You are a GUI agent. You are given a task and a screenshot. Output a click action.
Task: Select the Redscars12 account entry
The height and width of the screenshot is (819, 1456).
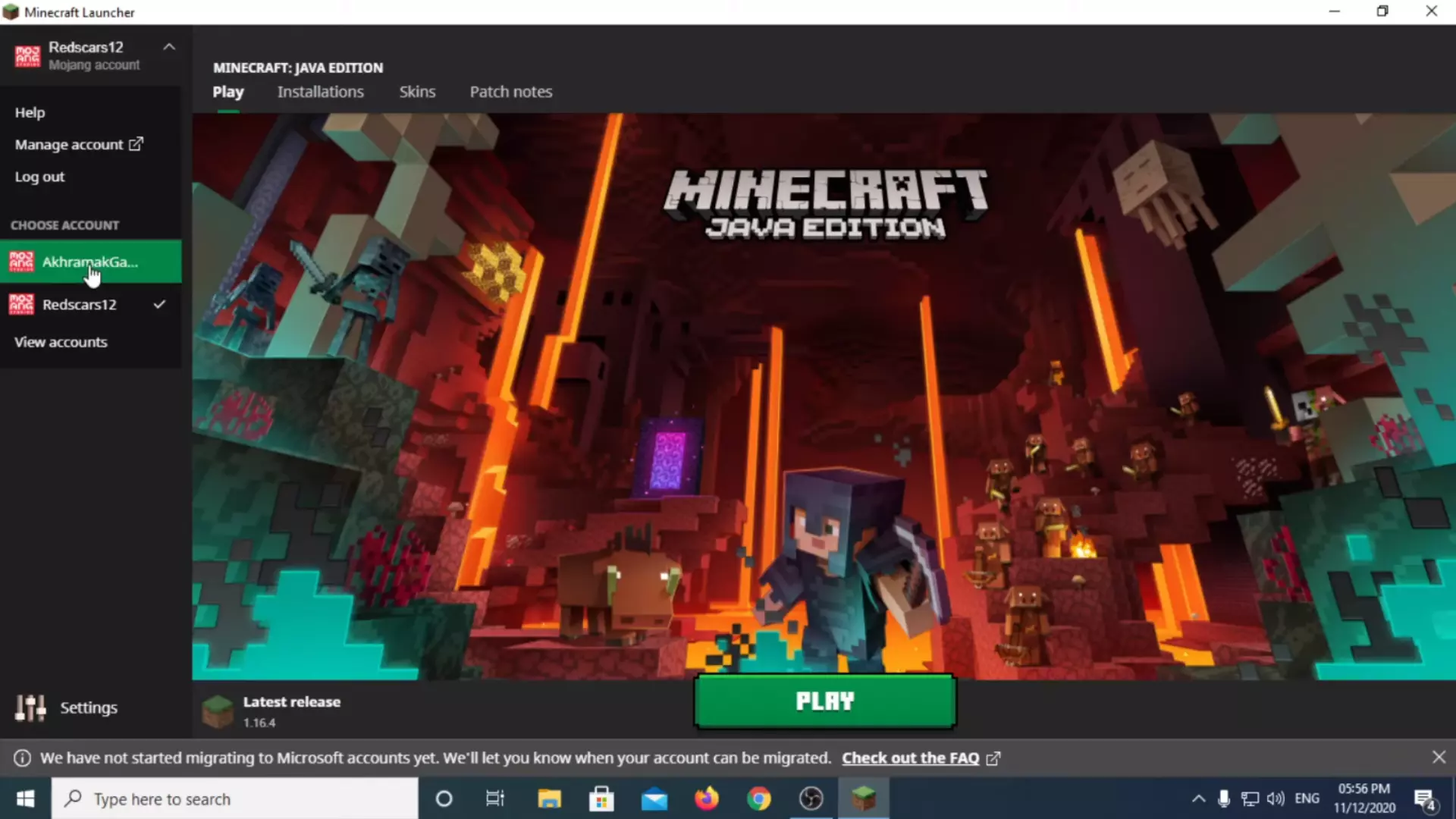[91, 304]
